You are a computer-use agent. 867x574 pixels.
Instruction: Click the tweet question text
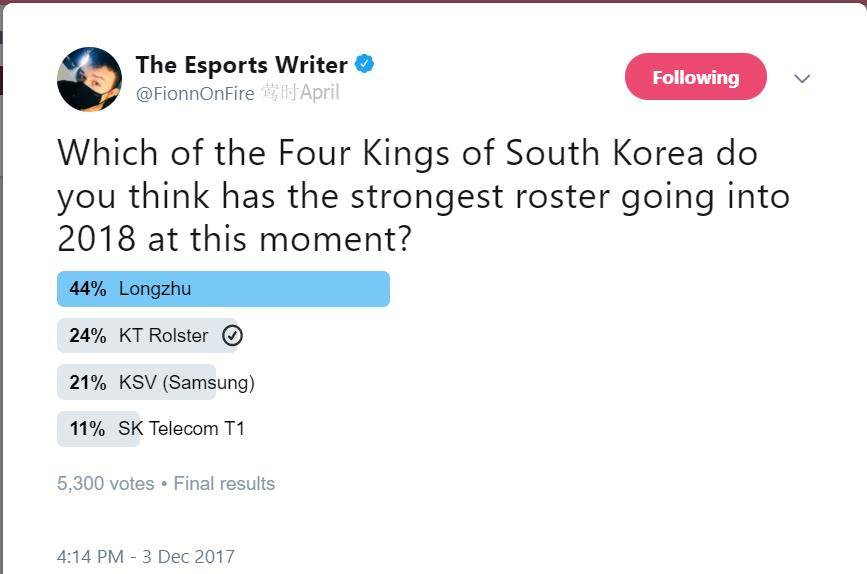[423, 196]
